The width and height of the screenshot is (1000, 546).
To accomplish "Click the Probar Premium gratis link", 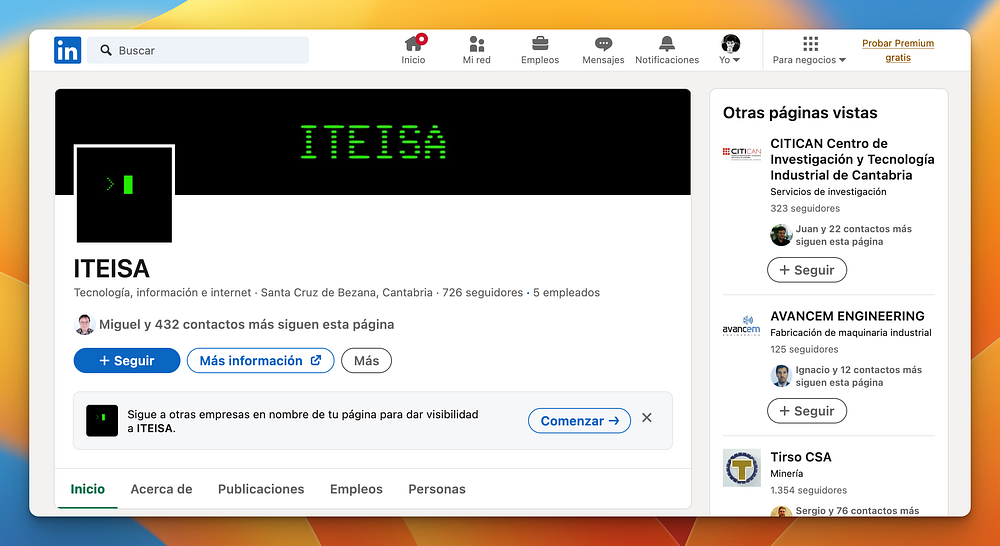I will pyautogui.click(x=898, y=50).
